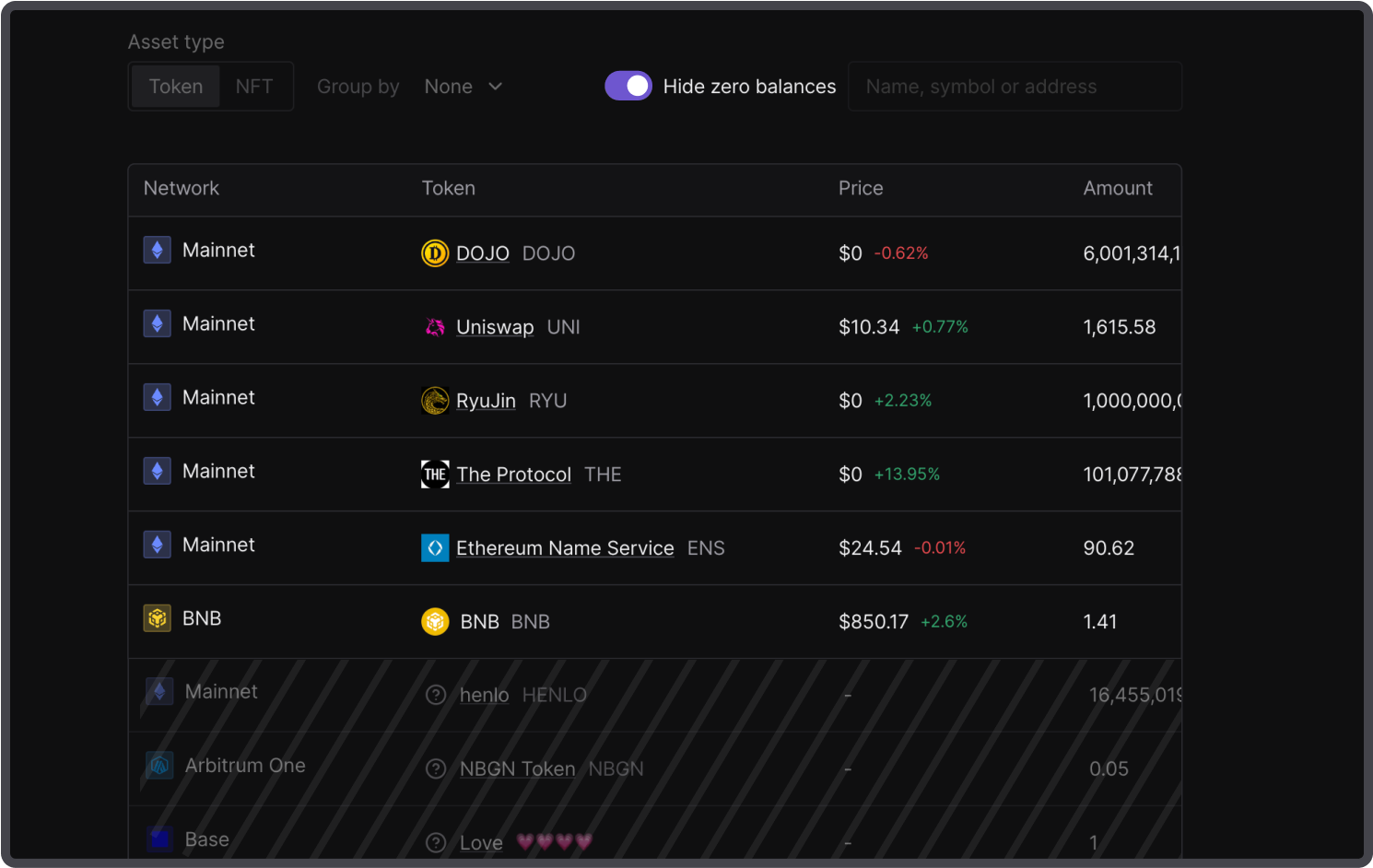This screenshot has height=868, width=1373.
Task: Click the RyuJin dragon token icon
Action: pyautogui.click(x=435, y=400)
